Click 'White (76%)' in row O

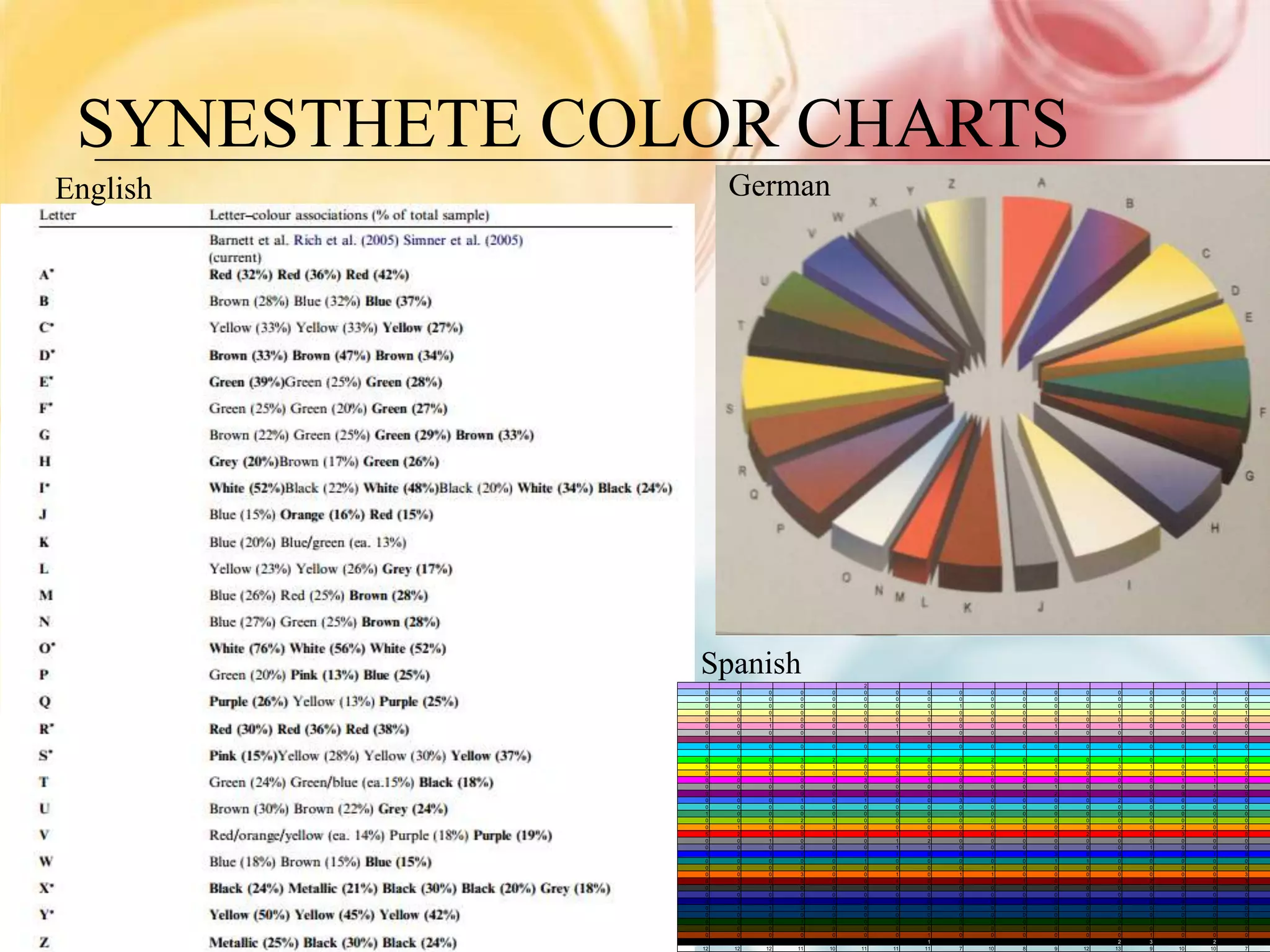pos(247,649)
